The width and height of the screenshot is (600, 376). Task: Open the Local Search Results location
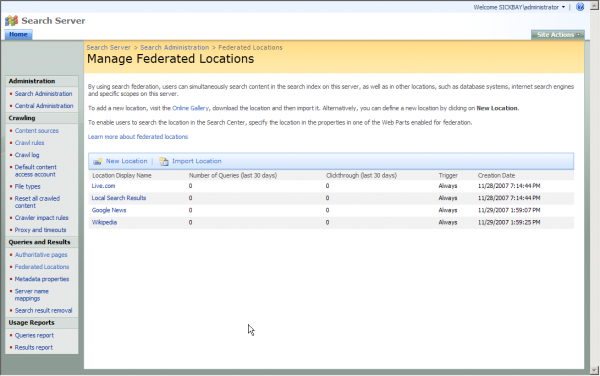click(x=119, y=198)
